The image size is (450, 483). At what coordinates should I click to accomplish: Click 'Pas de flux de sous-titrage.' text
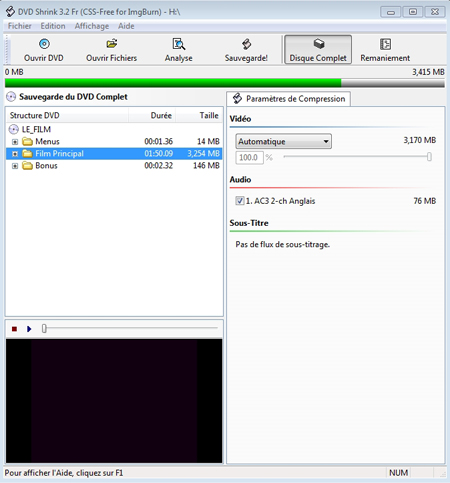pyautogui.click(x=283, y=244)
